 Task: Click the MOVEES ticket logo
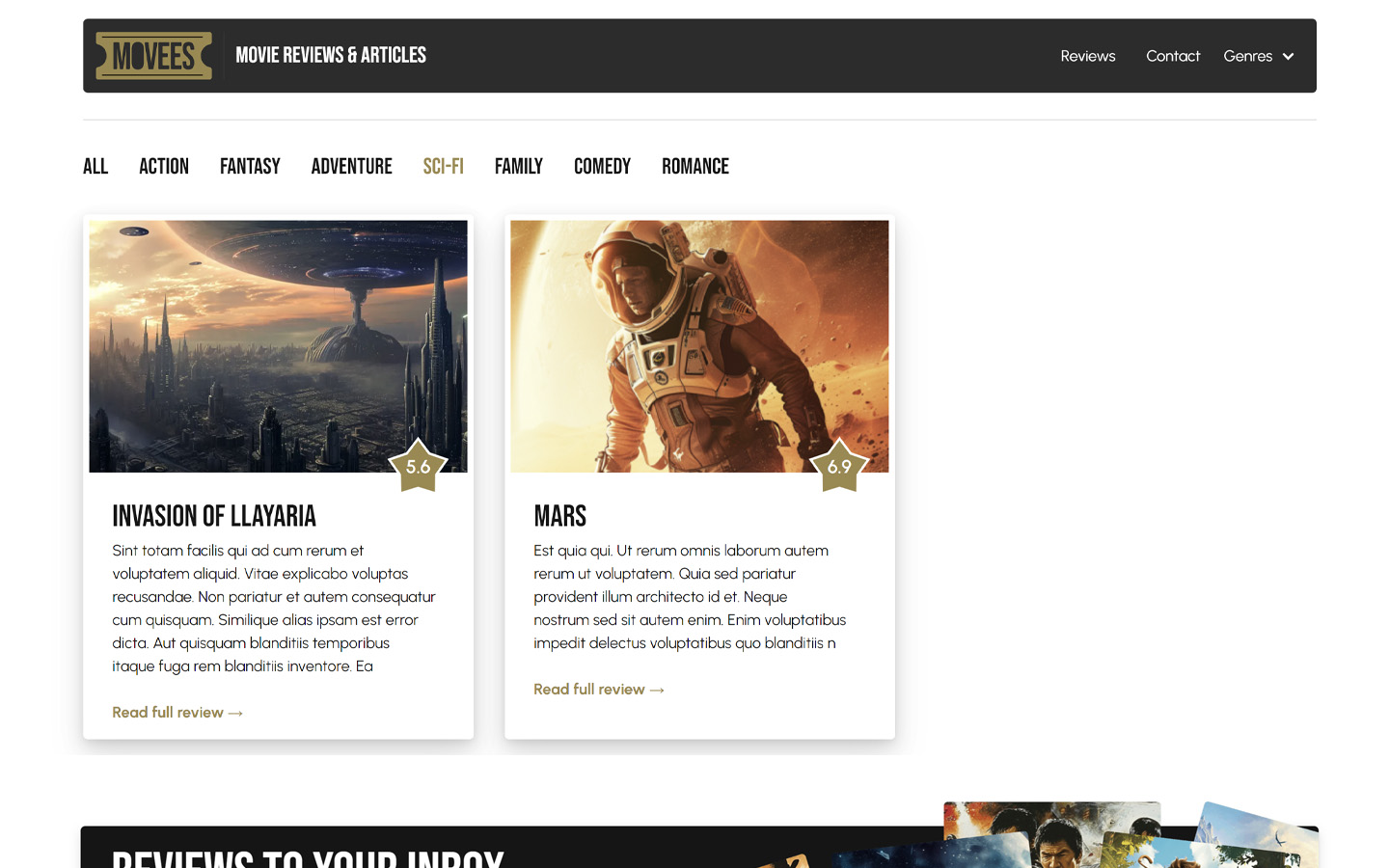(153, 55)
